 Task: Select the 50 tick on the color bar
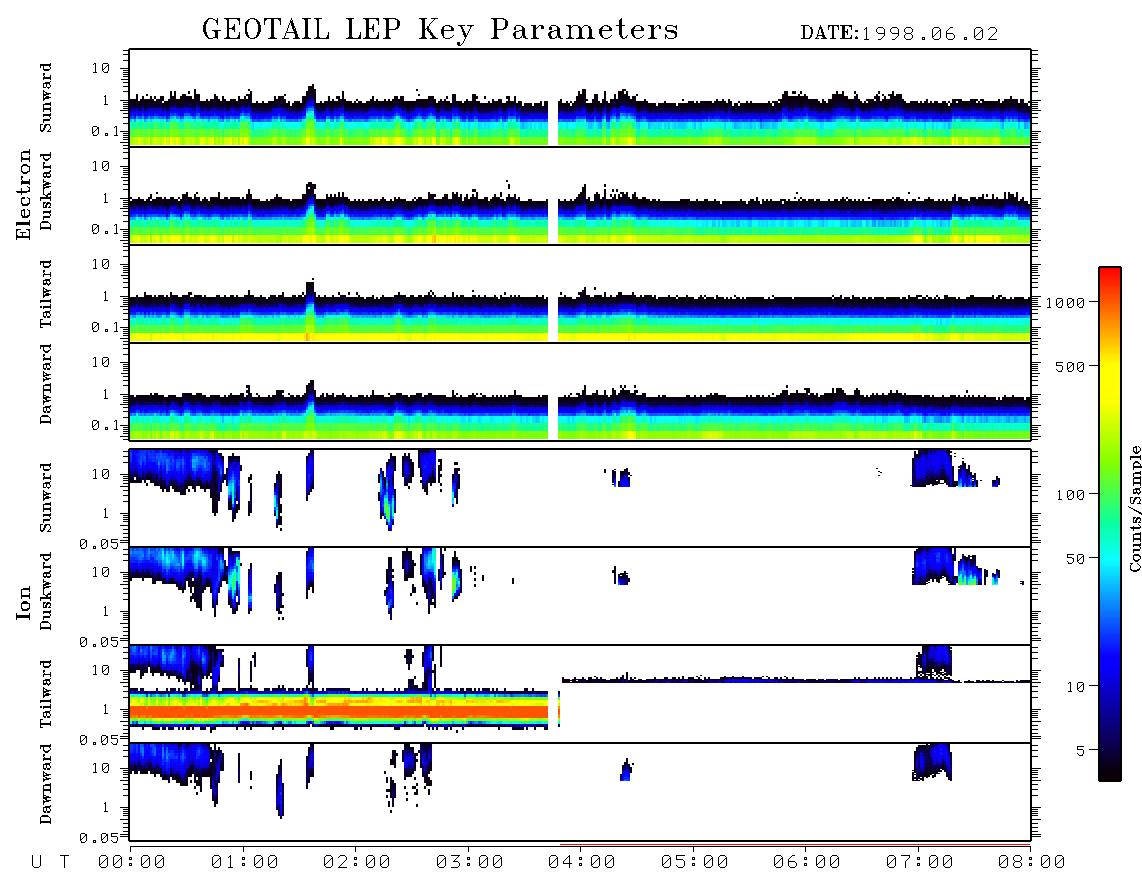coord(1075,559)
